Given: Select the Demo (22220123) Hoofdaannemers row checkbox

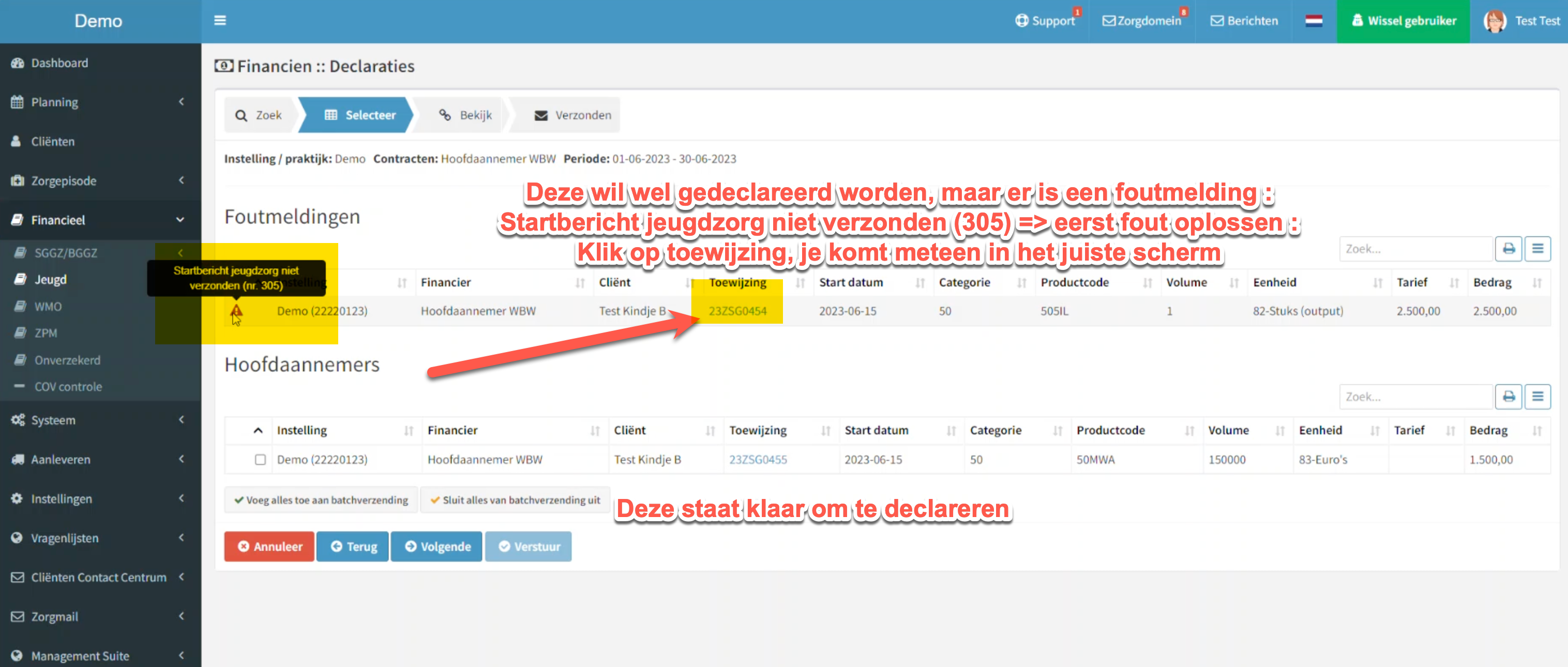Looking at the screenshot, I should tap(260, 460).
